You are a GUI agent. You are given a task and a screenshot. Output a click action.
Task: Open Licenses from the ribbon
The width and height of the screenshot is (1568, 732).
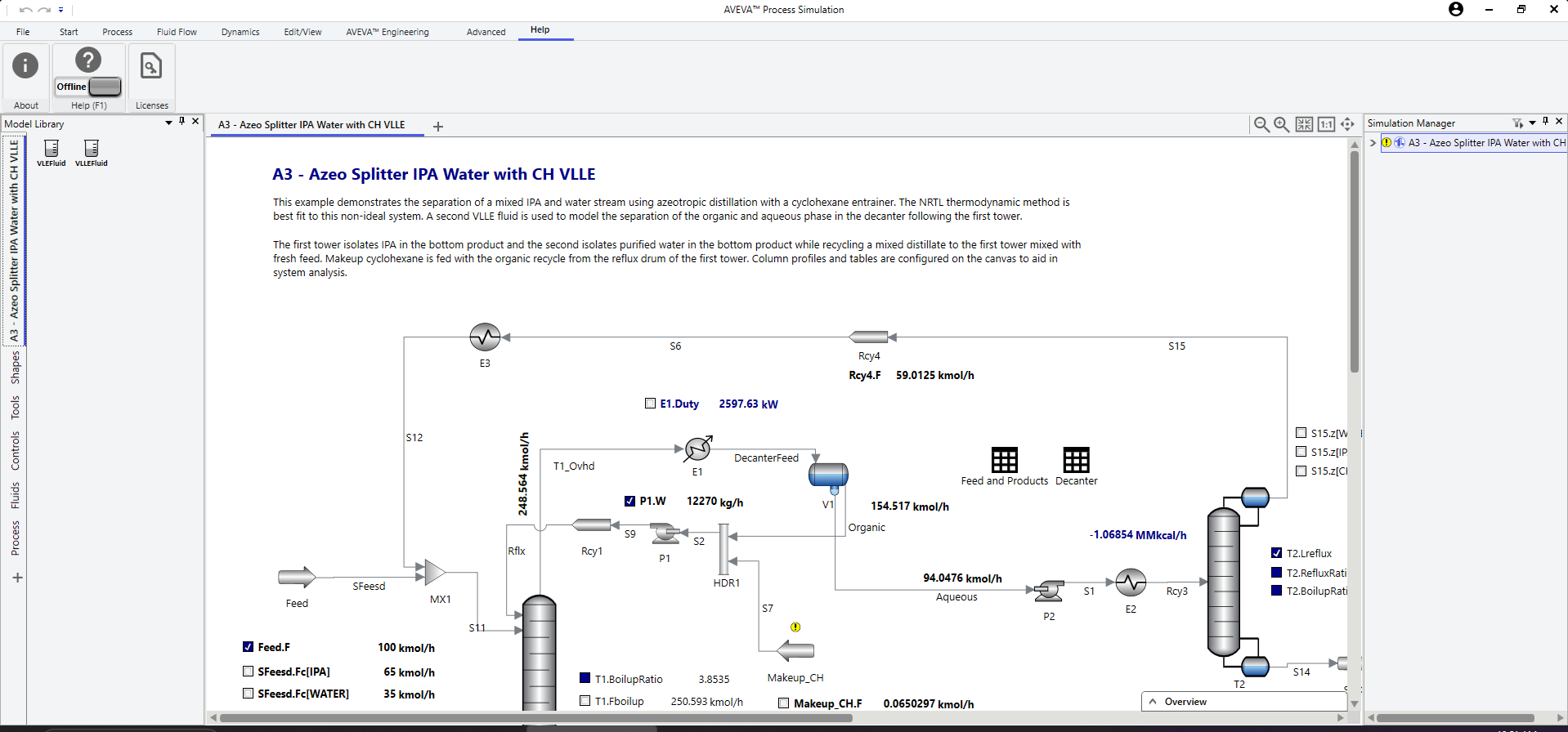click(x=151, y=66)
